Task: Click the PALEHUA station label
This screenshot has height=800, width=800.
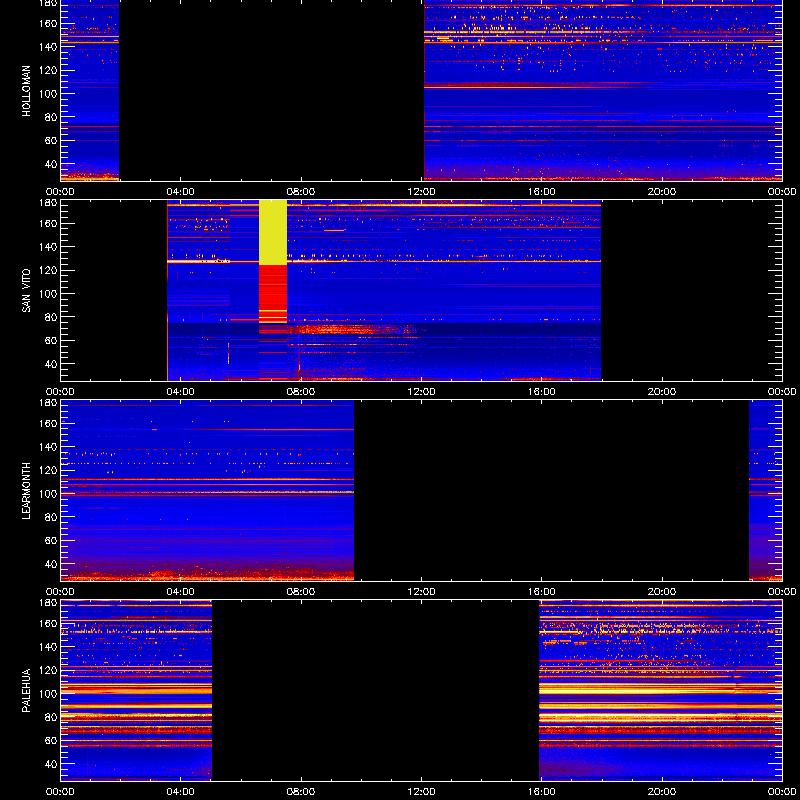Action: click(x=26, y=691)
